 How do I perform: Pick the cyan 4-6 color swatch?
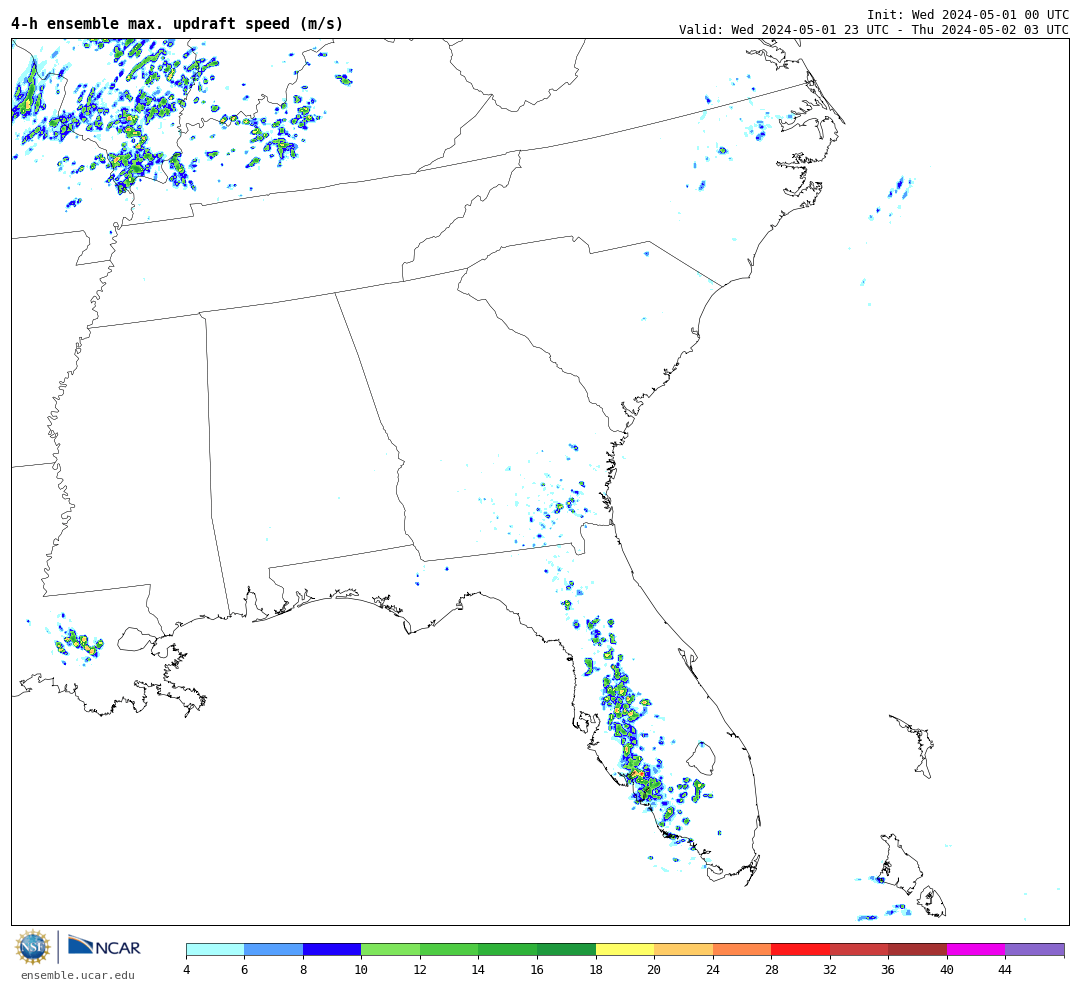tap(216, 949)
